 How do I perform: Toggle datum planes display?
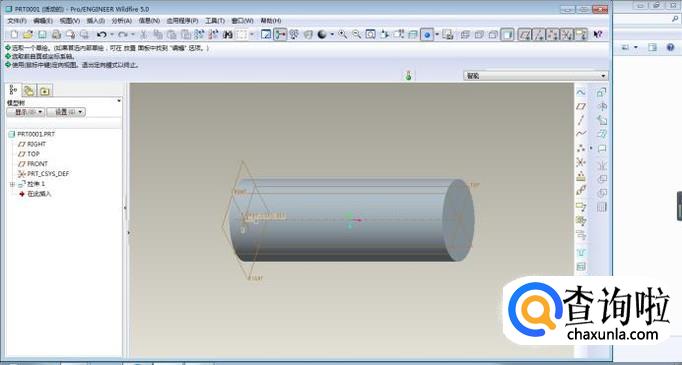[525, 34]
